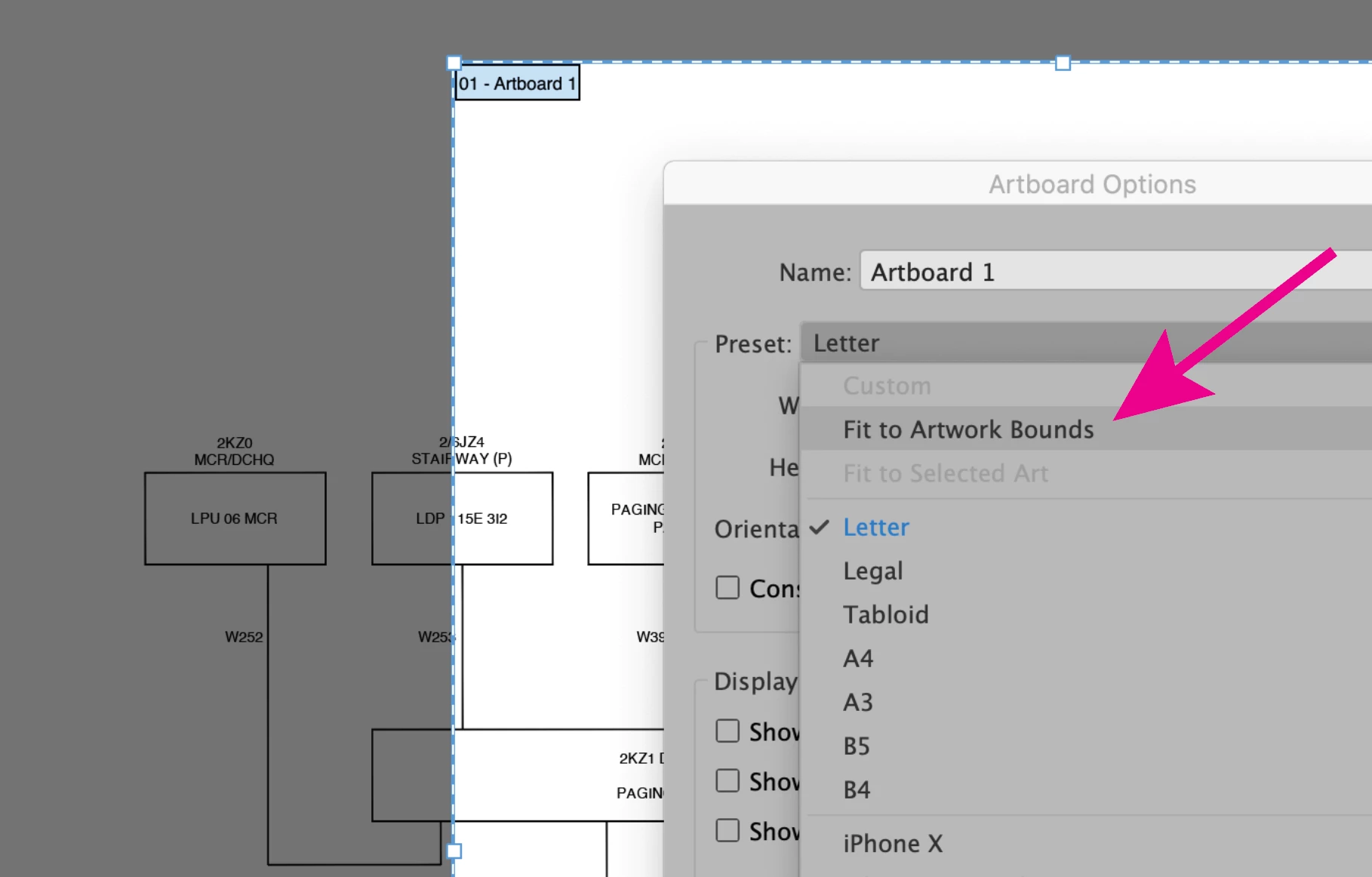The height and width of the screenshot is (877, 1372).
Task: Click the top-left artboard resize handle
Action: (454, 63)
